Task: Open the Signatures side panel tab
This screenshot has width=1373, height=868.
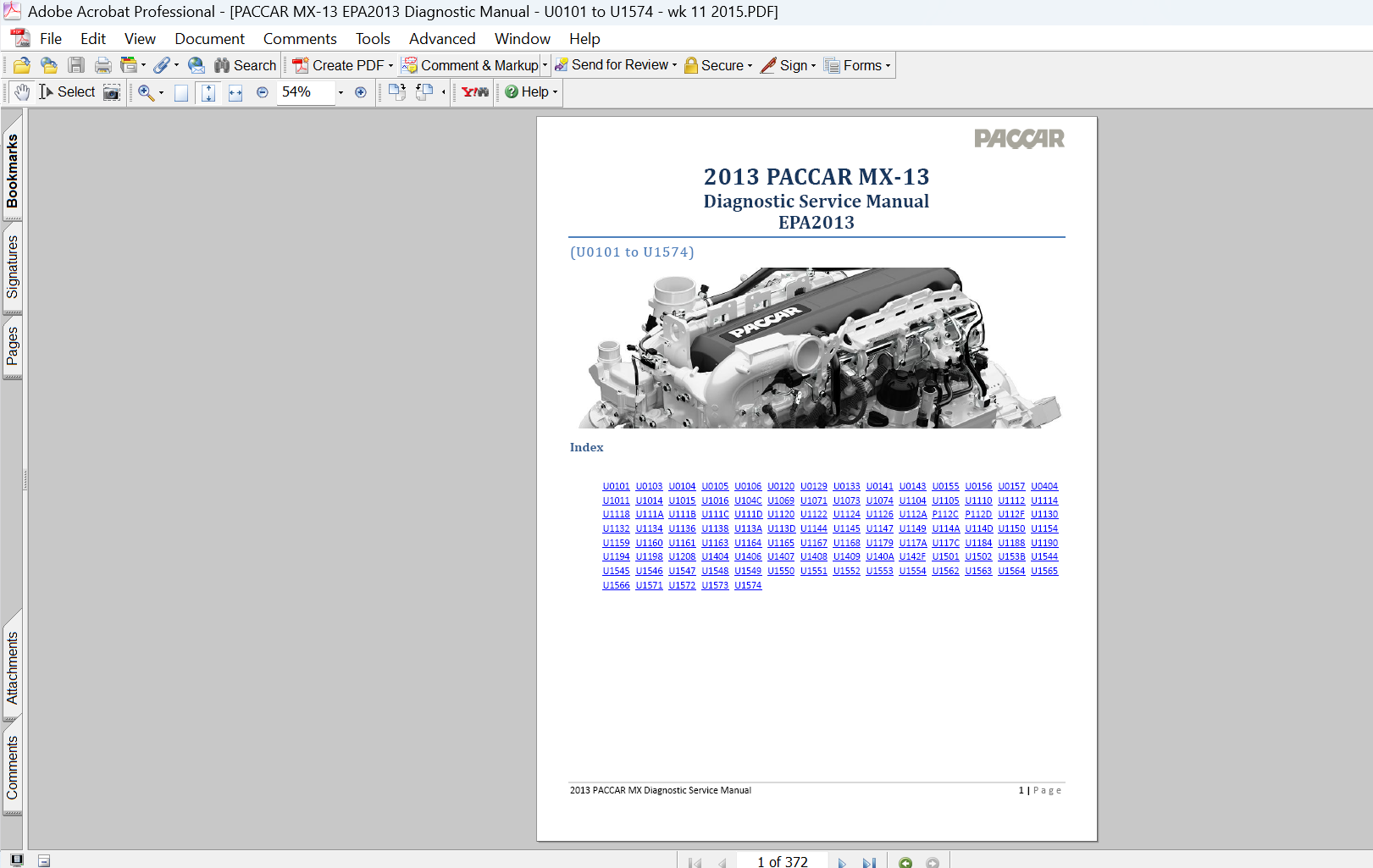Action: click(x=12, y=267)
